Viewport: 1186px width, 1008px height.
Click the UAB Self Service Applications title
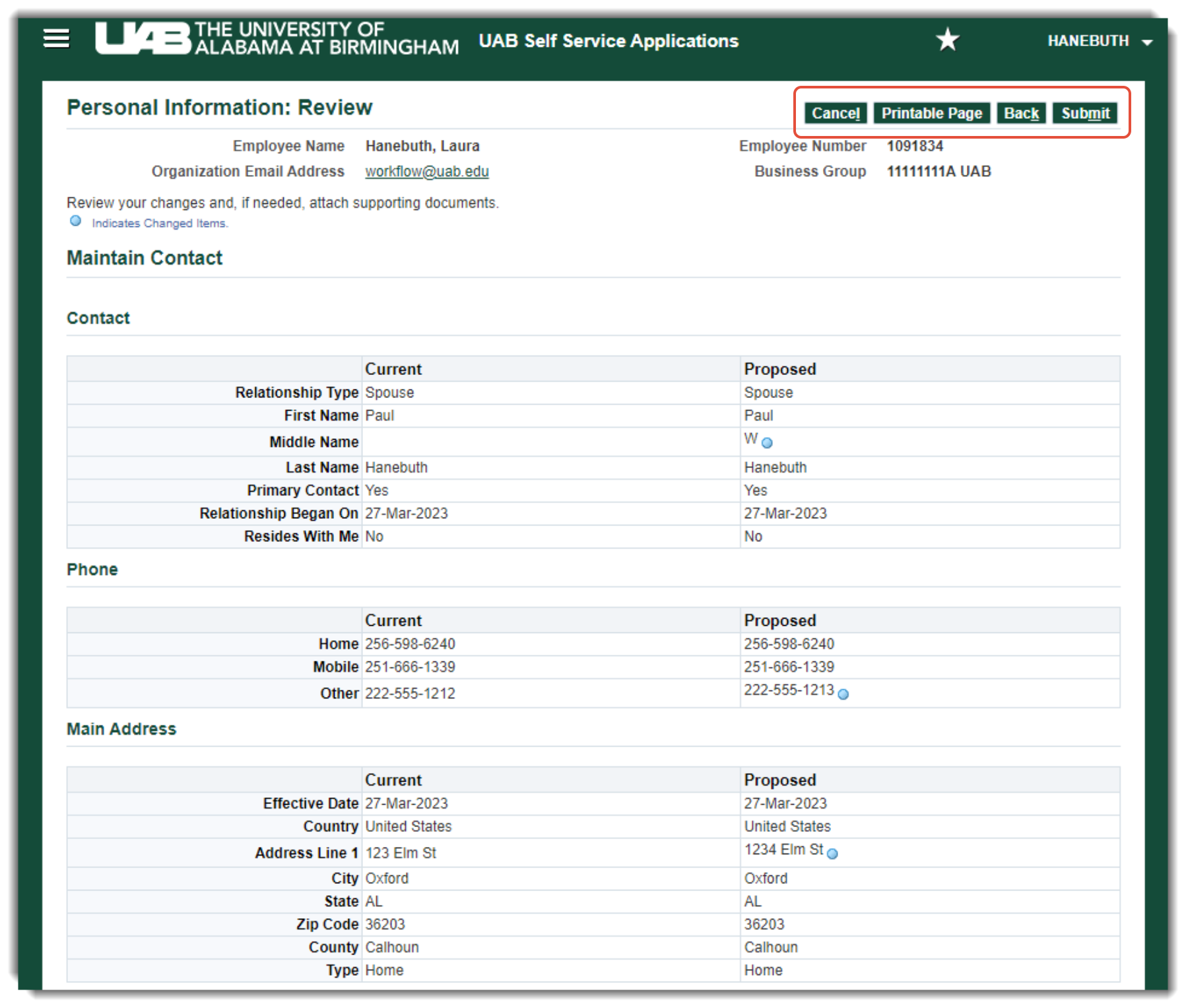pyautogui.click(x=609, y=41)
